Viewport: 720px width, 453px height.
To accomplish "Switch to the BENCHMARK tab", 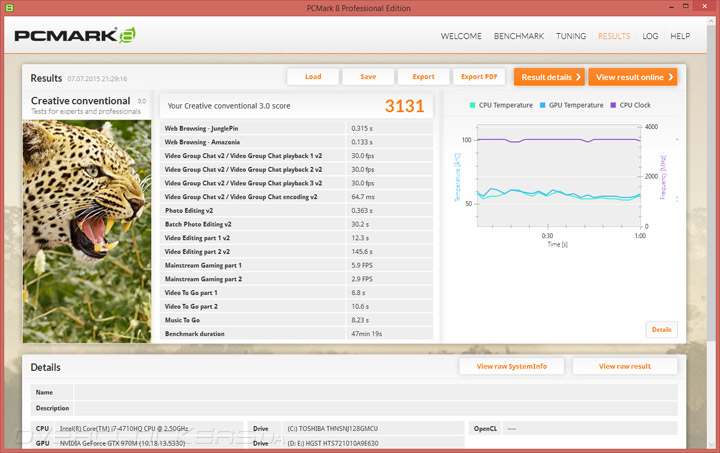I will 519,36.
